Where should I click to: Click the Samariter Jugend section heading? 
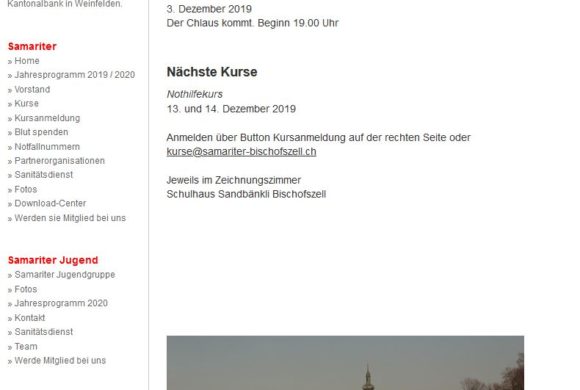(53, 260)
